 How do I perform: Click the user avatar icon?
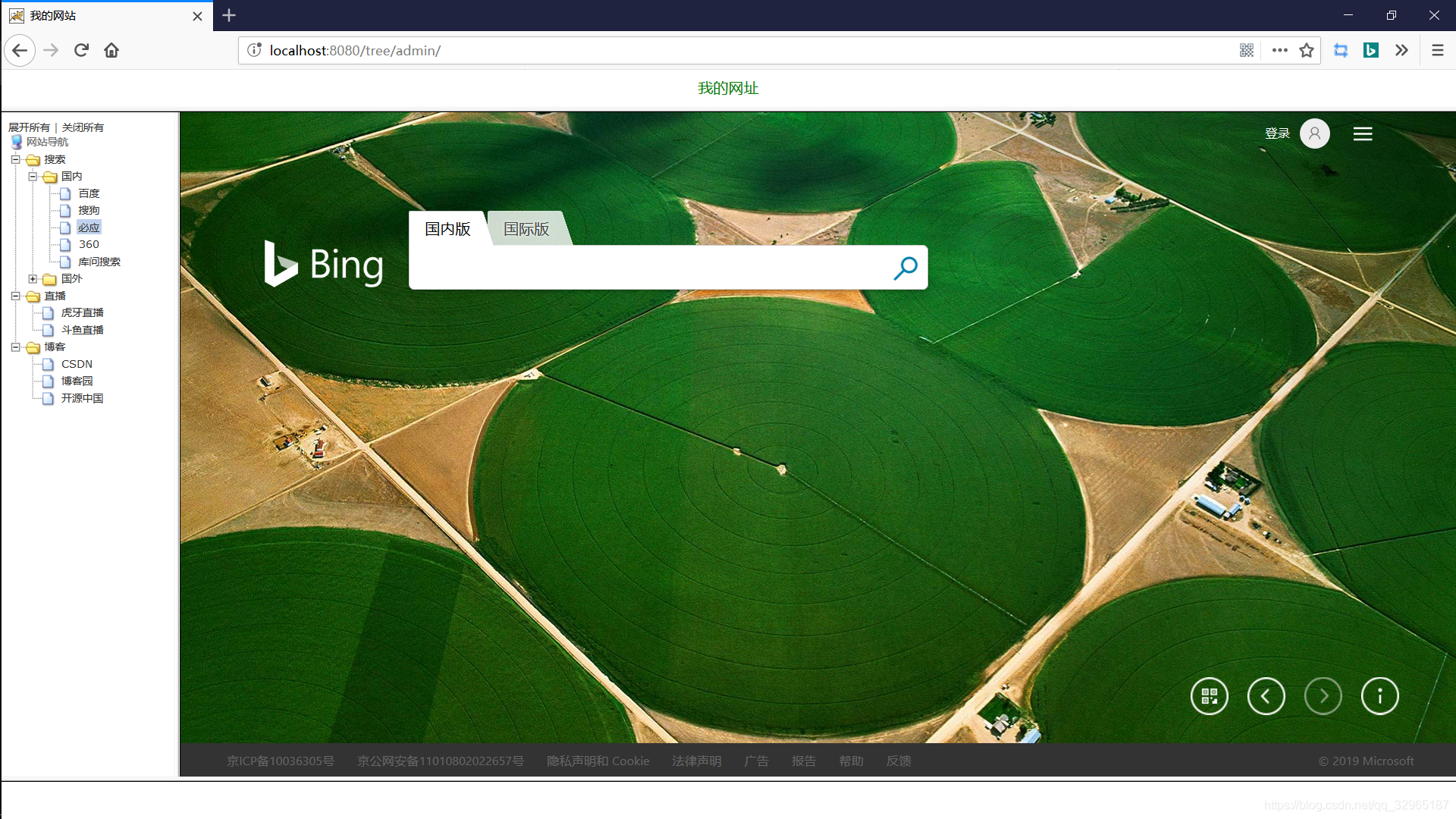coord(1314,133)
